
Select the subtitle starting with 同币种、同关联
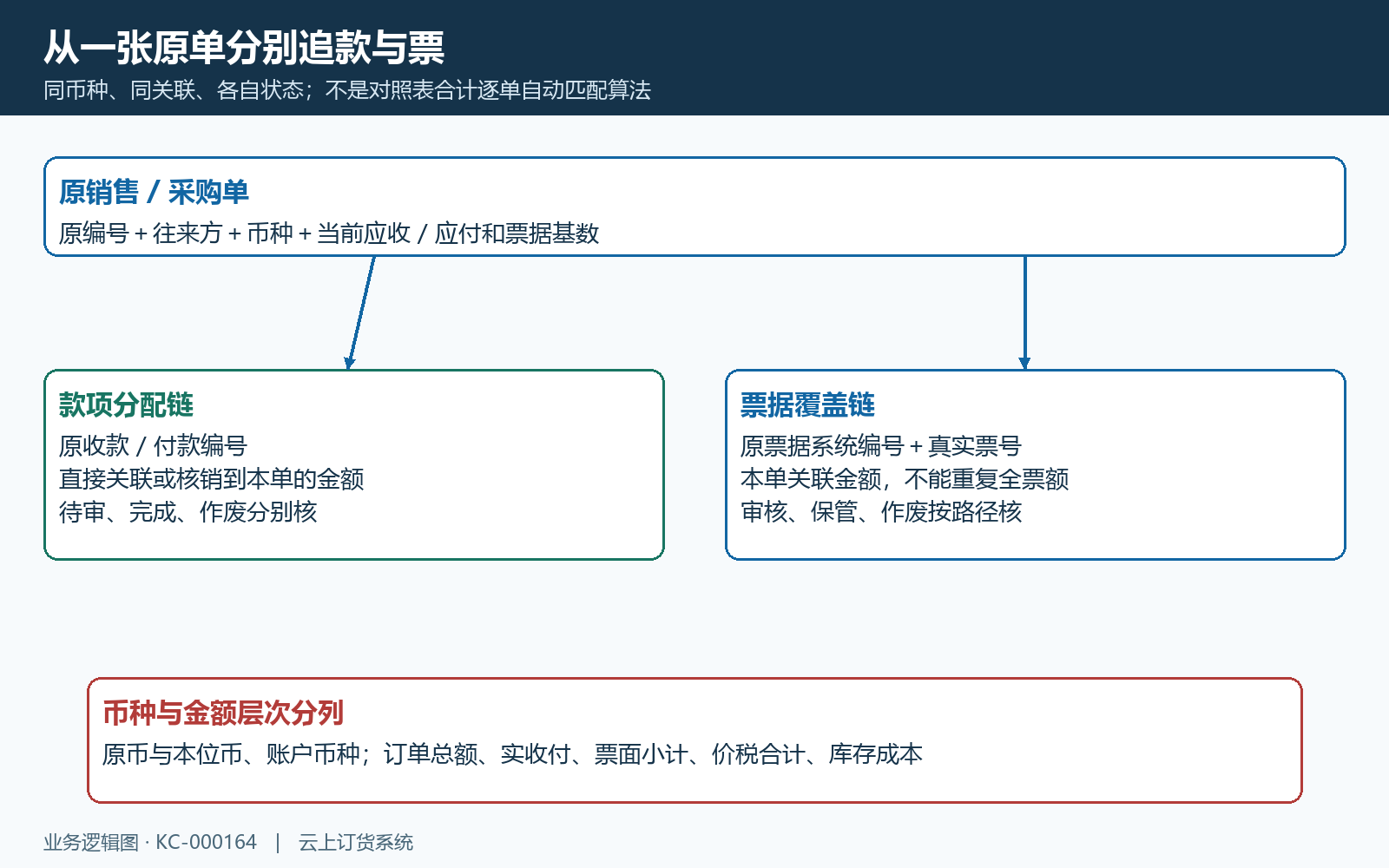click(347, 90)
